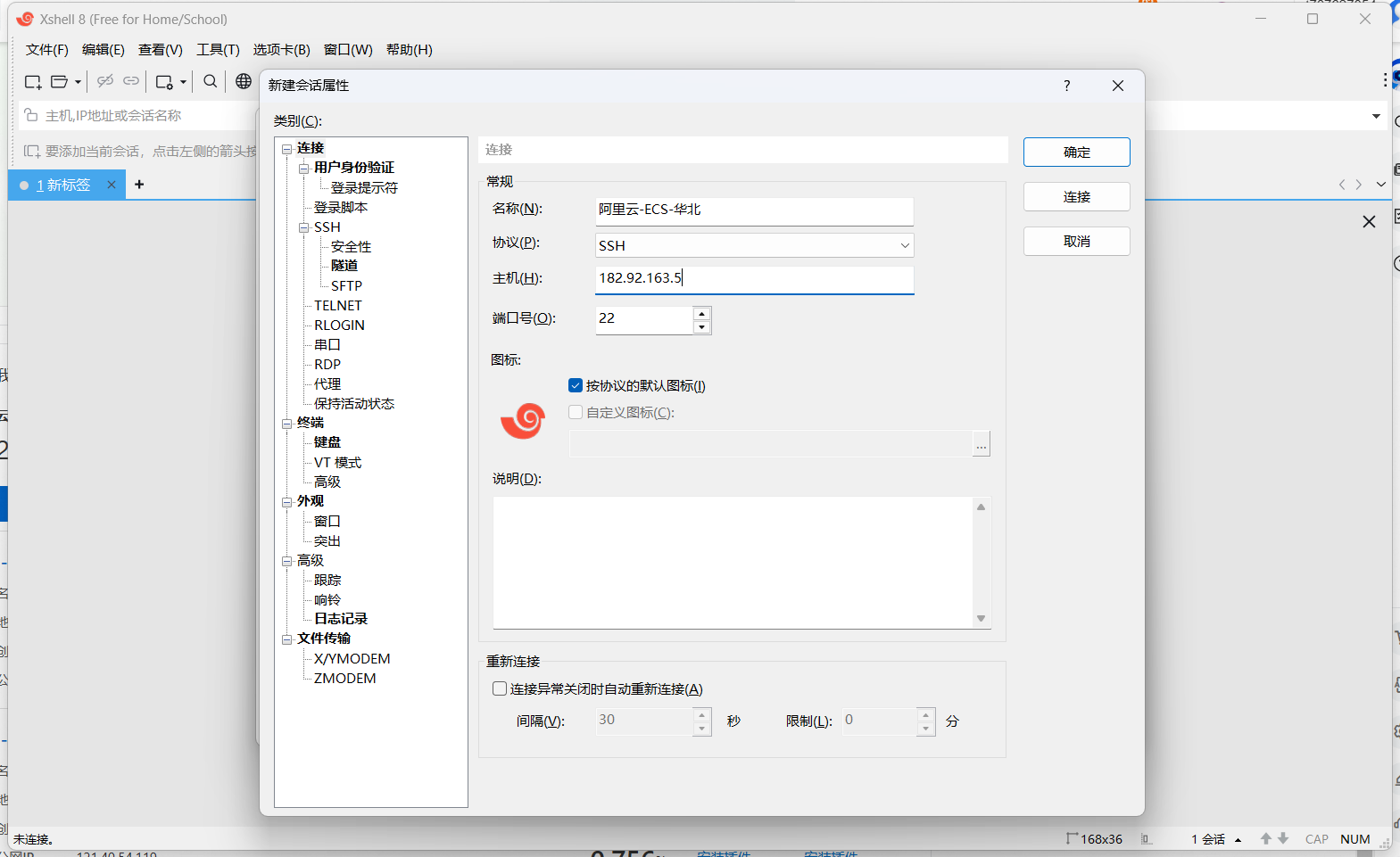This screenshot has height=857, width=1400.
Task: Click the add-session icon in the hint bar
Action: [31, 151]
